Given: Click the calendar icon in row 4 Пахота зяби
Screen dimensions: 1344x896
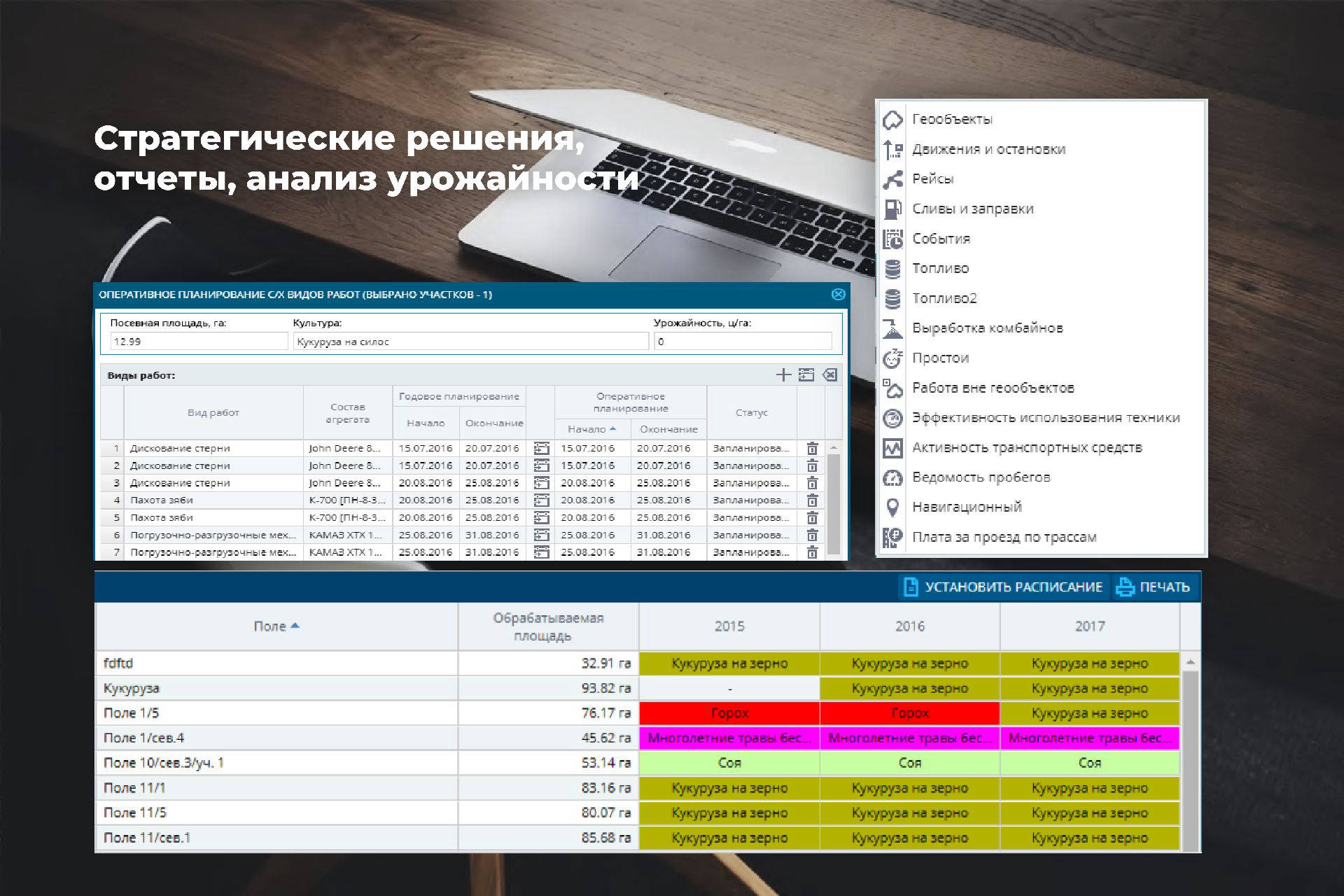Looking at the screenshot, I should [541, 500].
